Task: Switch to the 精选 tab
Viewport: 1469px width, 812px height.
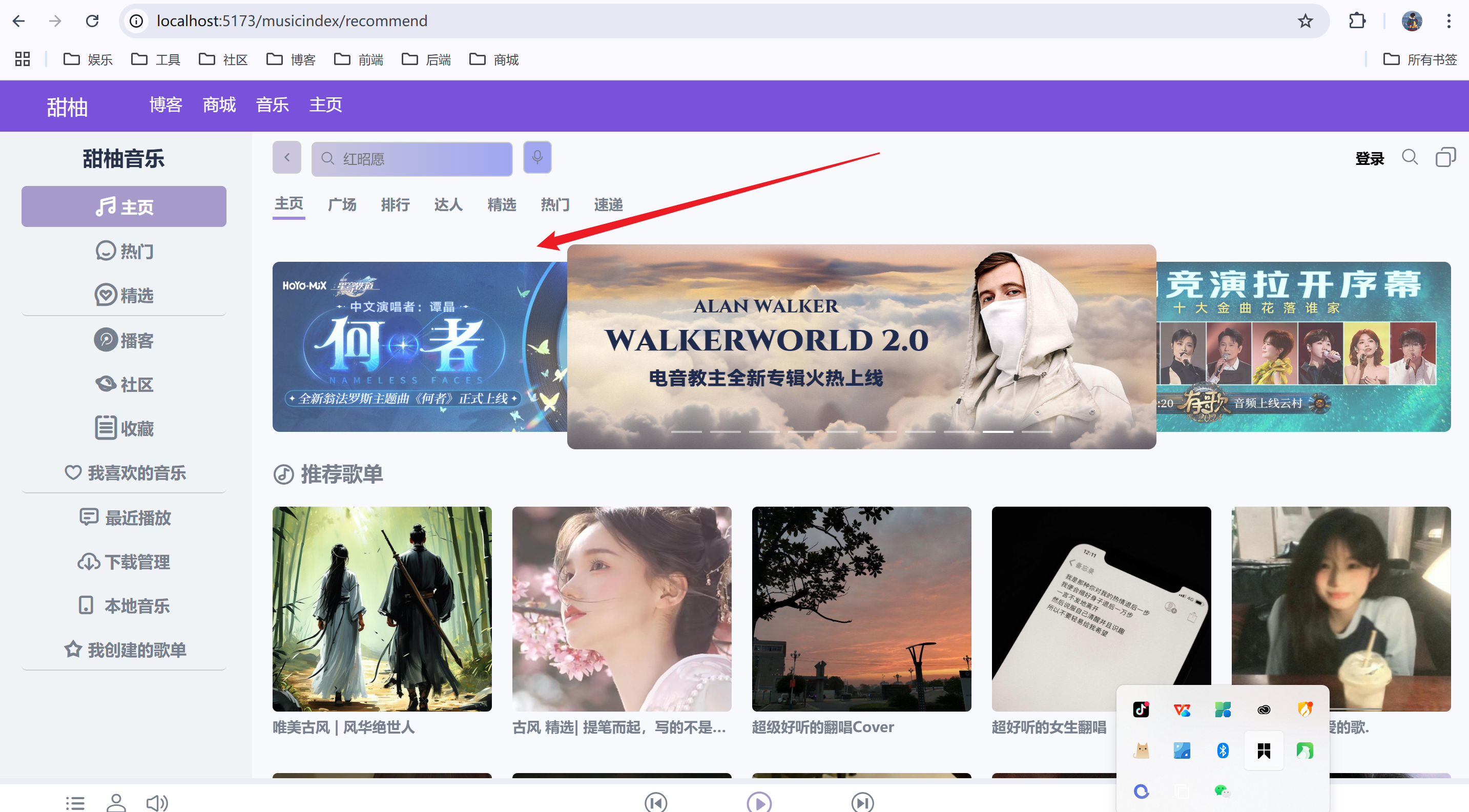Action: [502, 205]
